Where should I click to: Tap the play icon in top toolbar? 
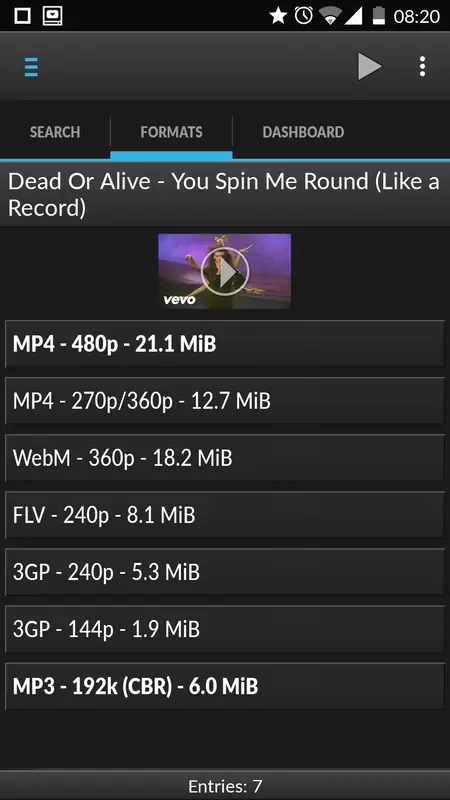(x=369, y=66)
